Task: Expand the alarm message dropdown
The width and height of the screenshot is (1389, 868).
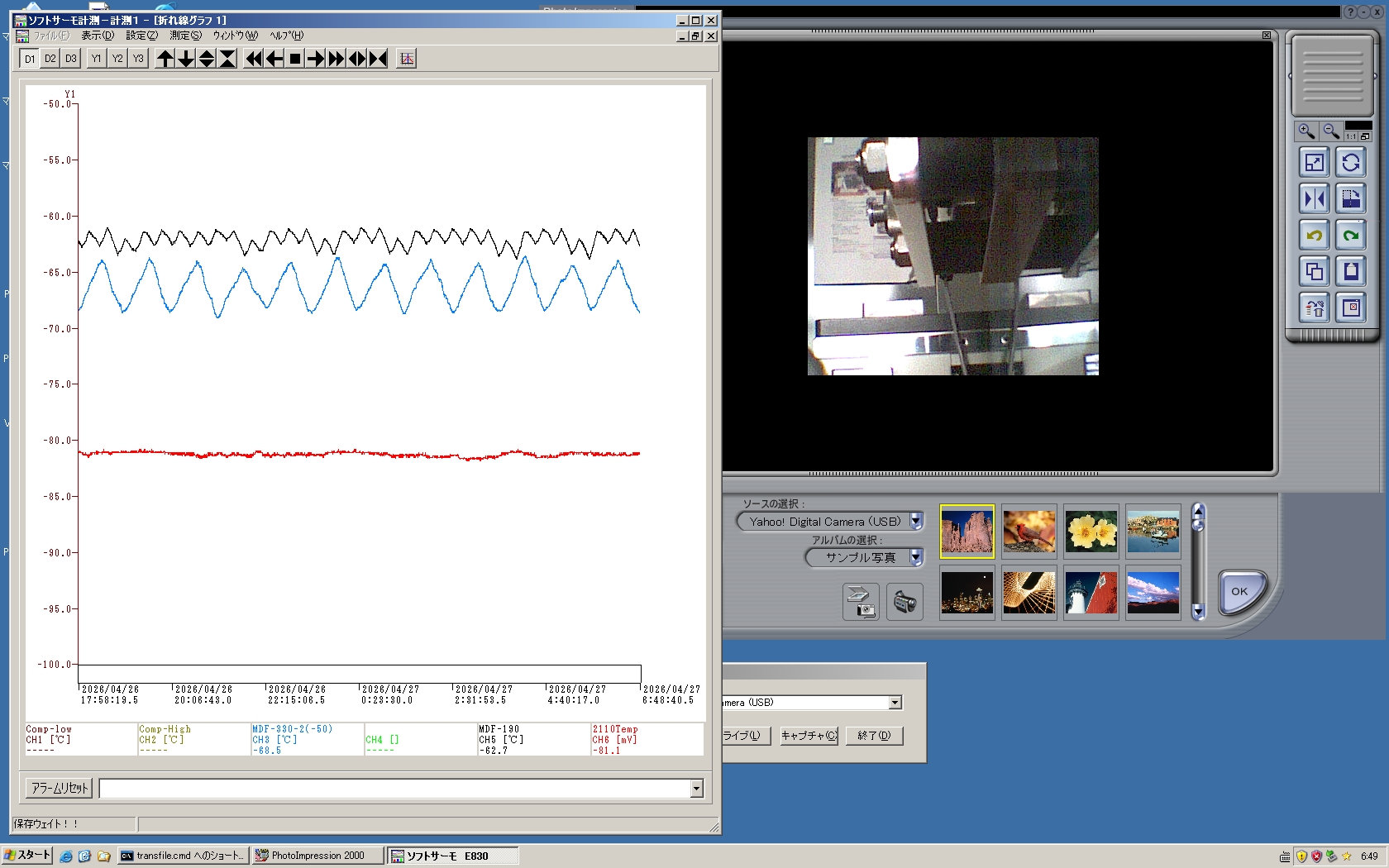Action: click(x=696, y=789)
